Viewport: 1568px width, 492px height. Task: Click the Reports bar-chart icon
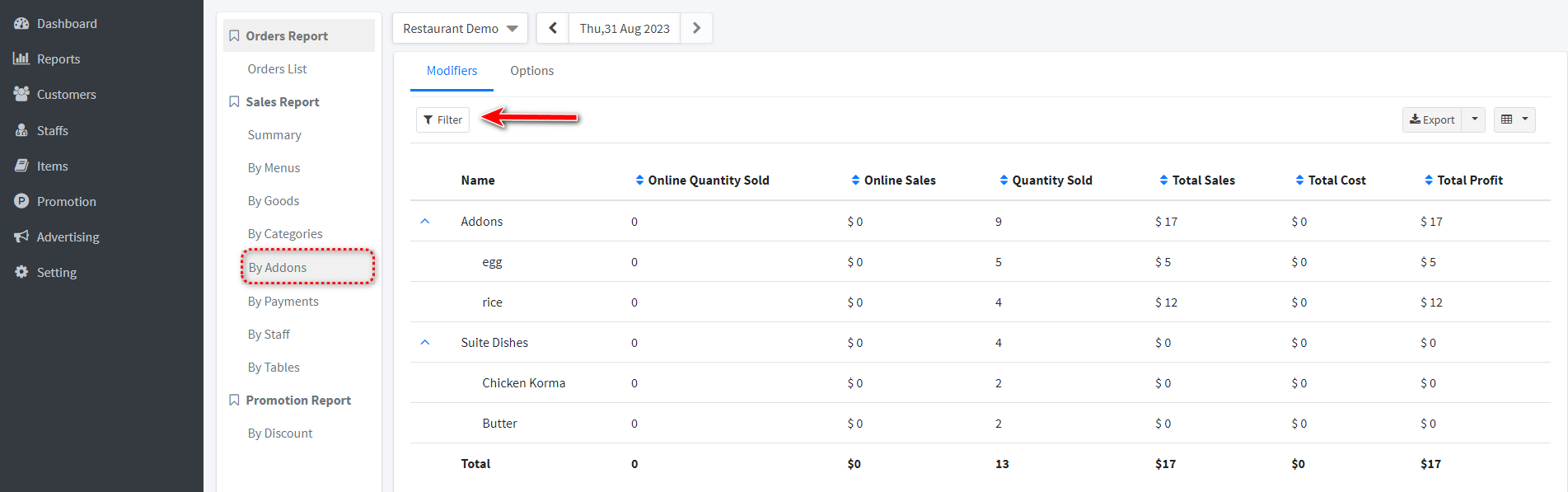click(21, 59)
